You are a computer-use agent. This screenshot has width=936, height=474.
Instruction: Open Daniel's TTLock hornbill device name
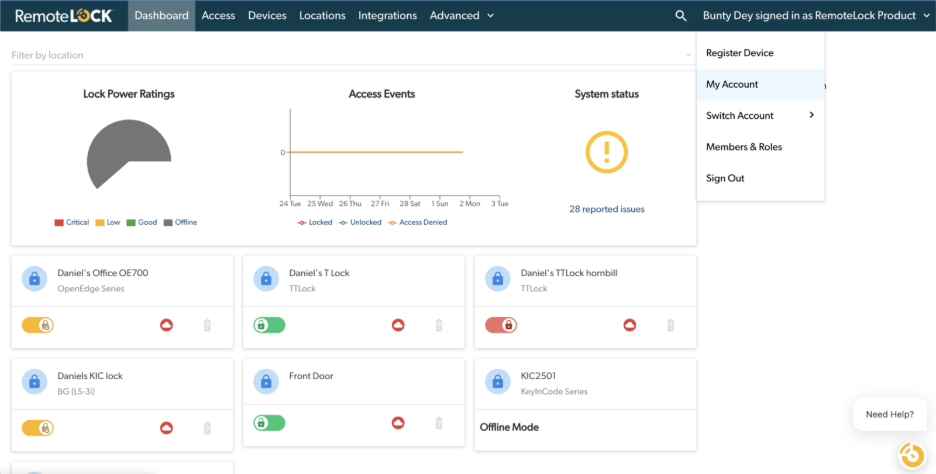569,273
